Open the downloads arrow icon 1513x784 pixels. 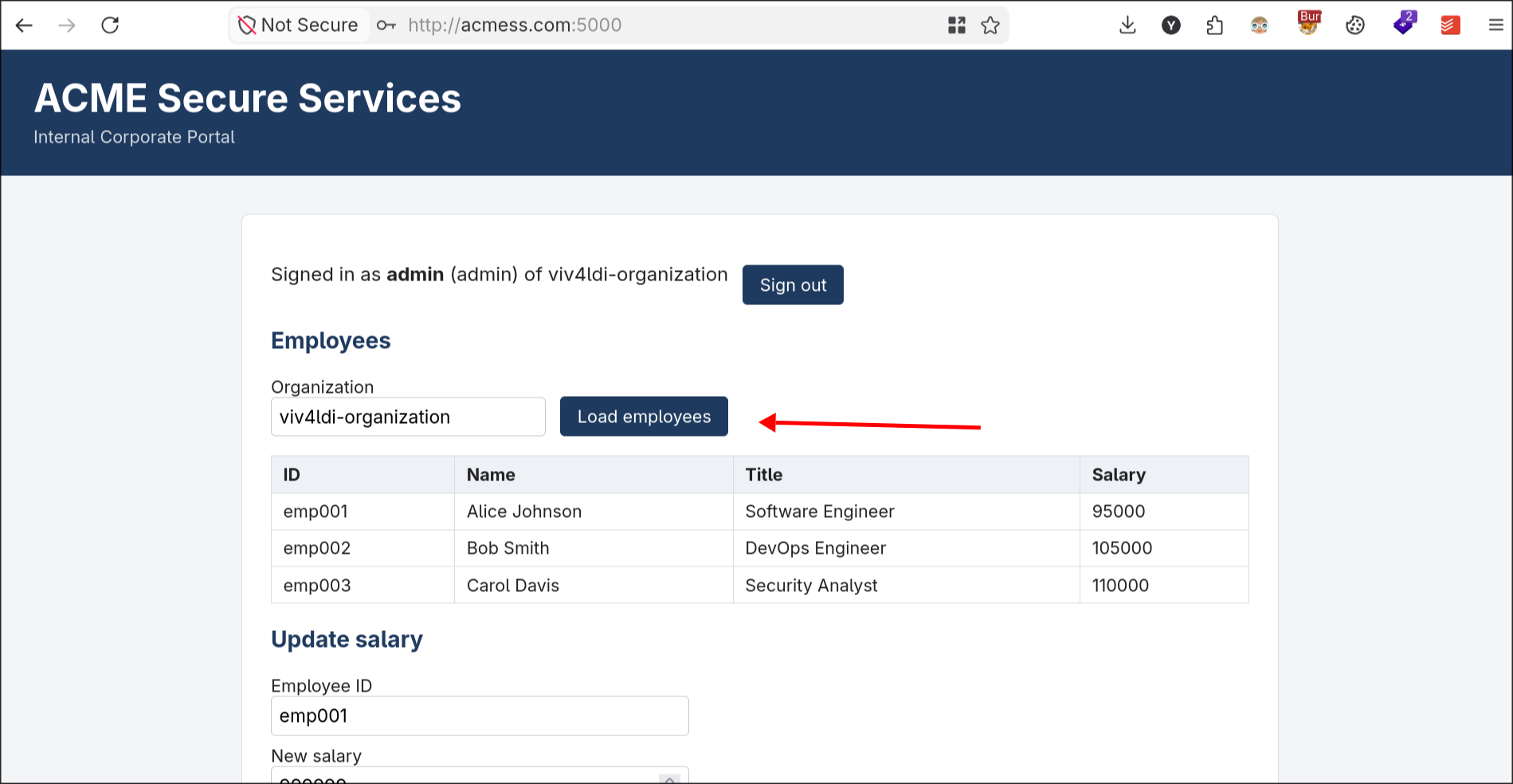click(1127, 25)
